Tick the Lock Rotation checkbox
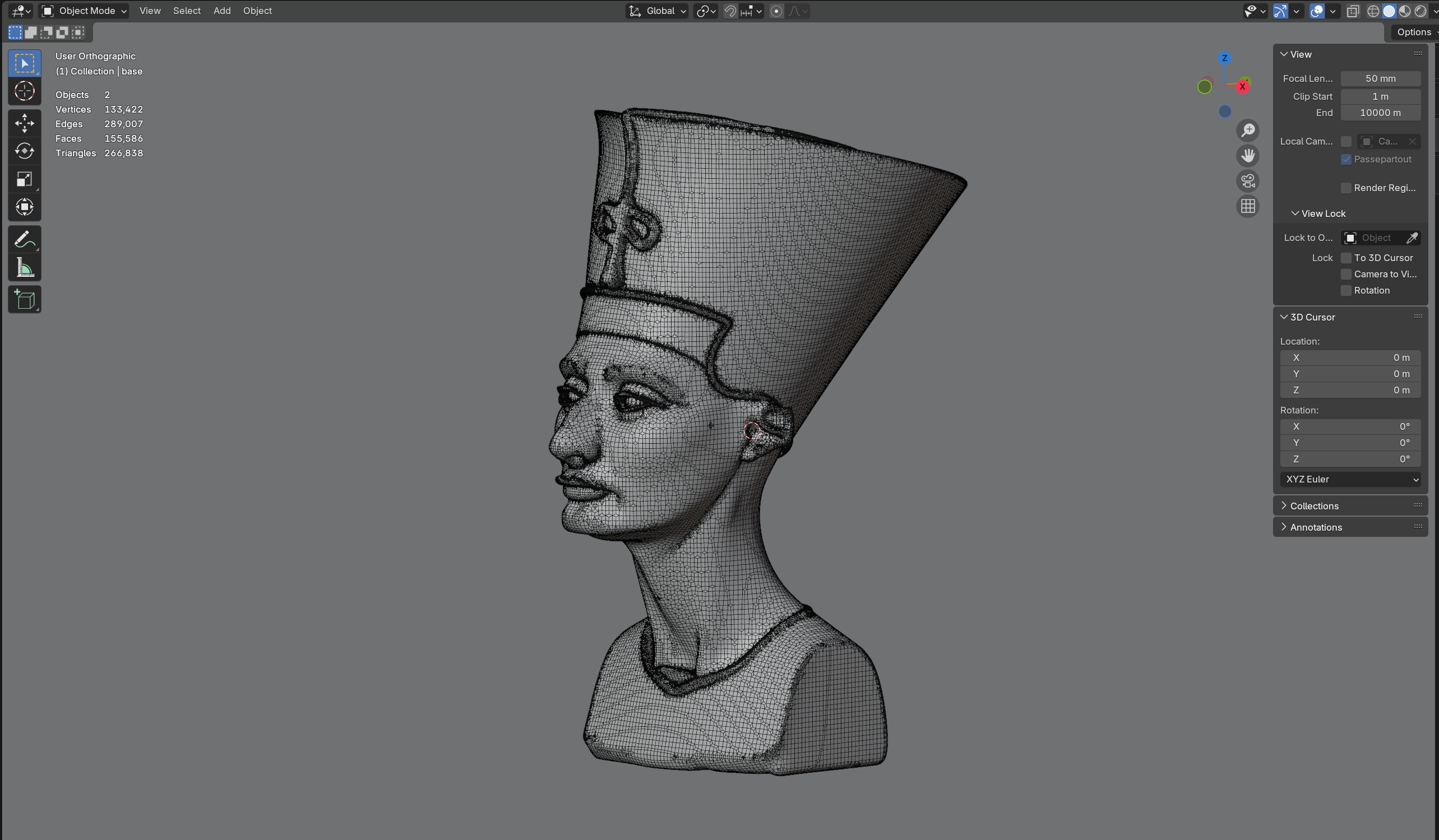This screenshot has height=840, width=1439. tap(1346, 290)
